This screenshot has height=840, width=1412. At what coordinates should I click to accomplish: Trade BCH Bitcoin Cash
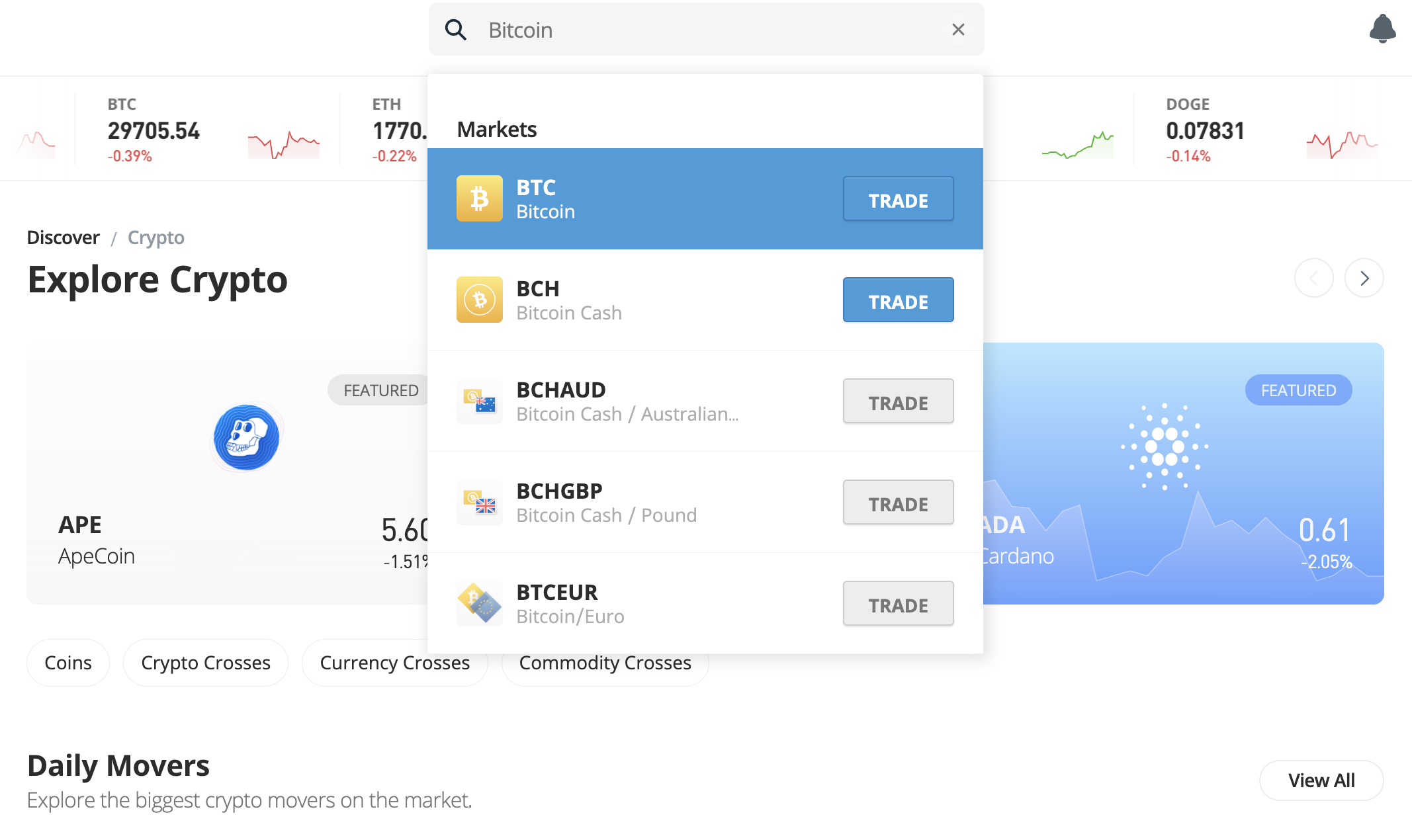point(898,300)
